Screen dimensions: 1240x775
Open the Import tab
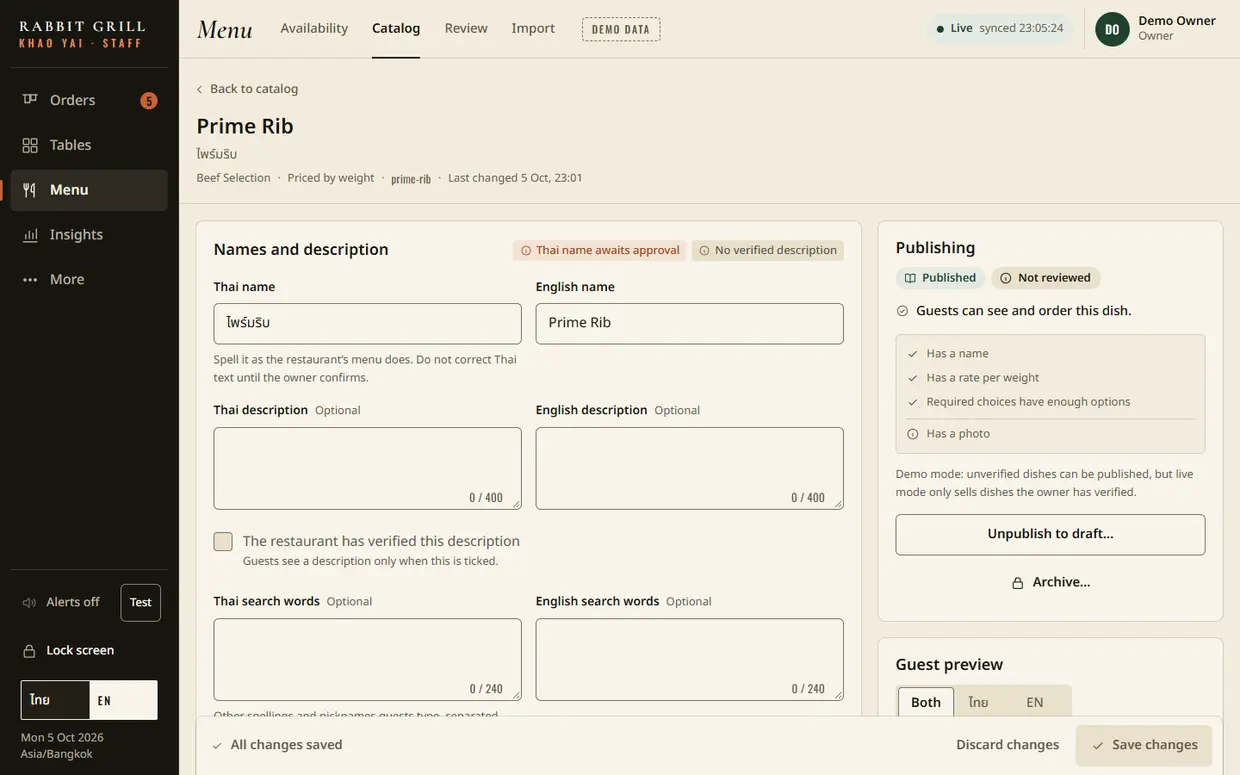pyautogui.click(x=533, y=29)
